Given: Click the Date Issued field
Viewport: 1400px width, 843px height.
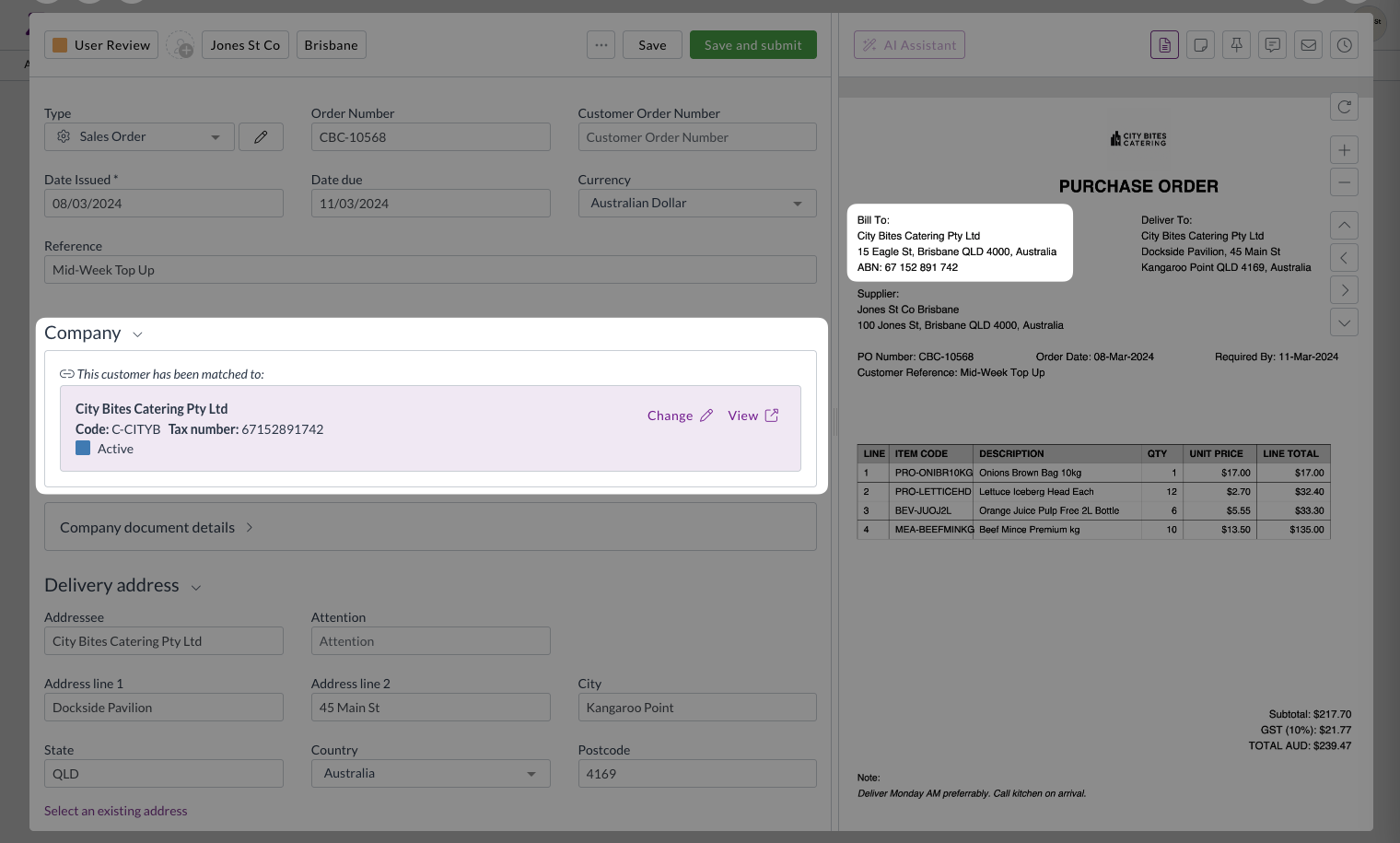Looking at the screenshot, I should 164,203.
